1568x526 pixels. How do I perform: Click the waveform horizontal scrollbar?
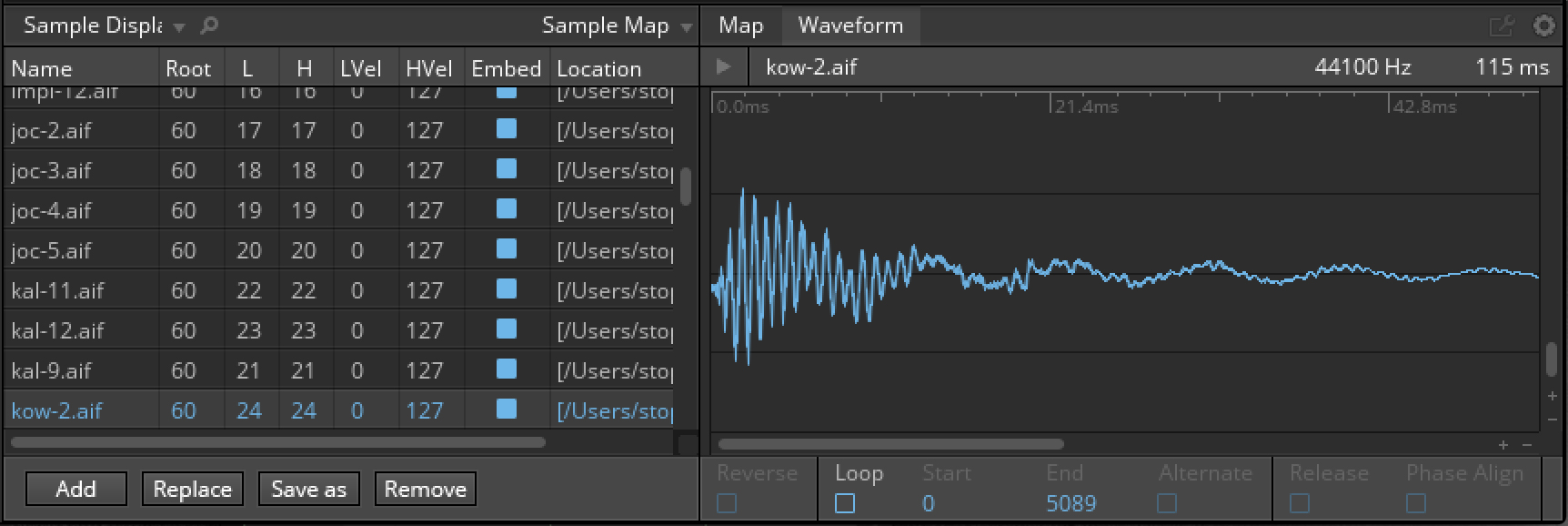[x=890, y=445]
